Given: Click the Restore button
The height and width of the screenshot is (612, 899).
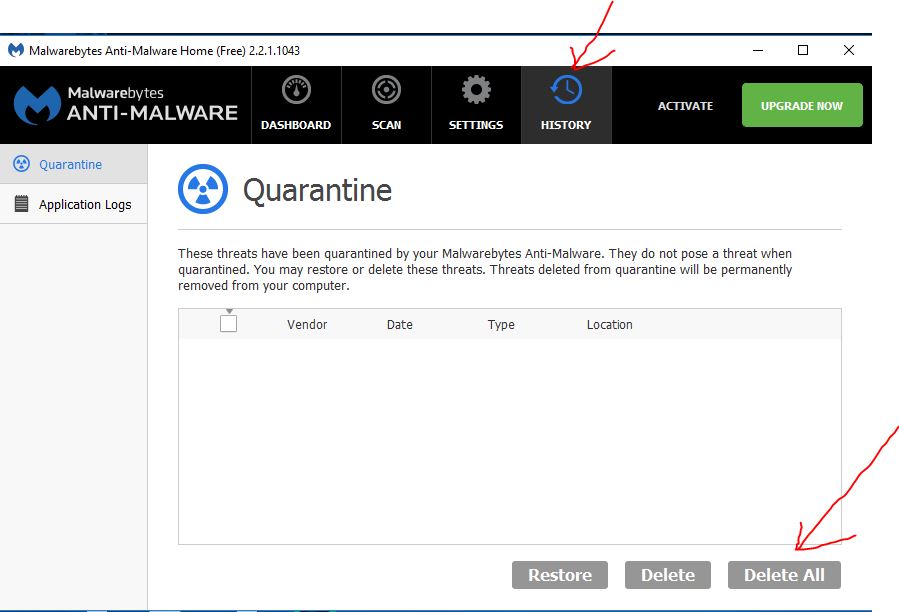Looking at the screenshot, I should (559, 574).
